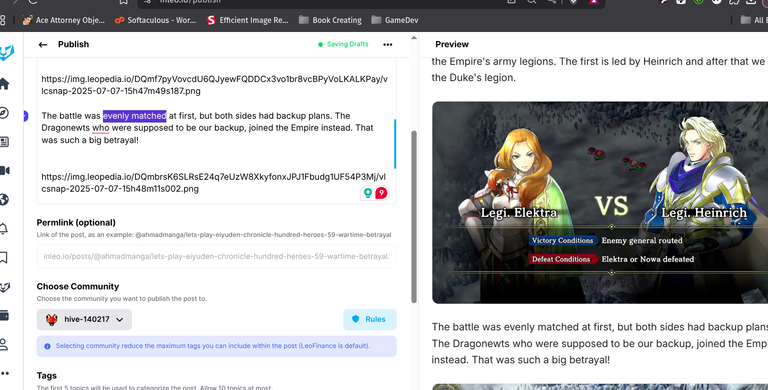Viewport: 768px width, 390px height.
Task: Click the highlighted 'evenly matched' text
Action: (134, 116)
